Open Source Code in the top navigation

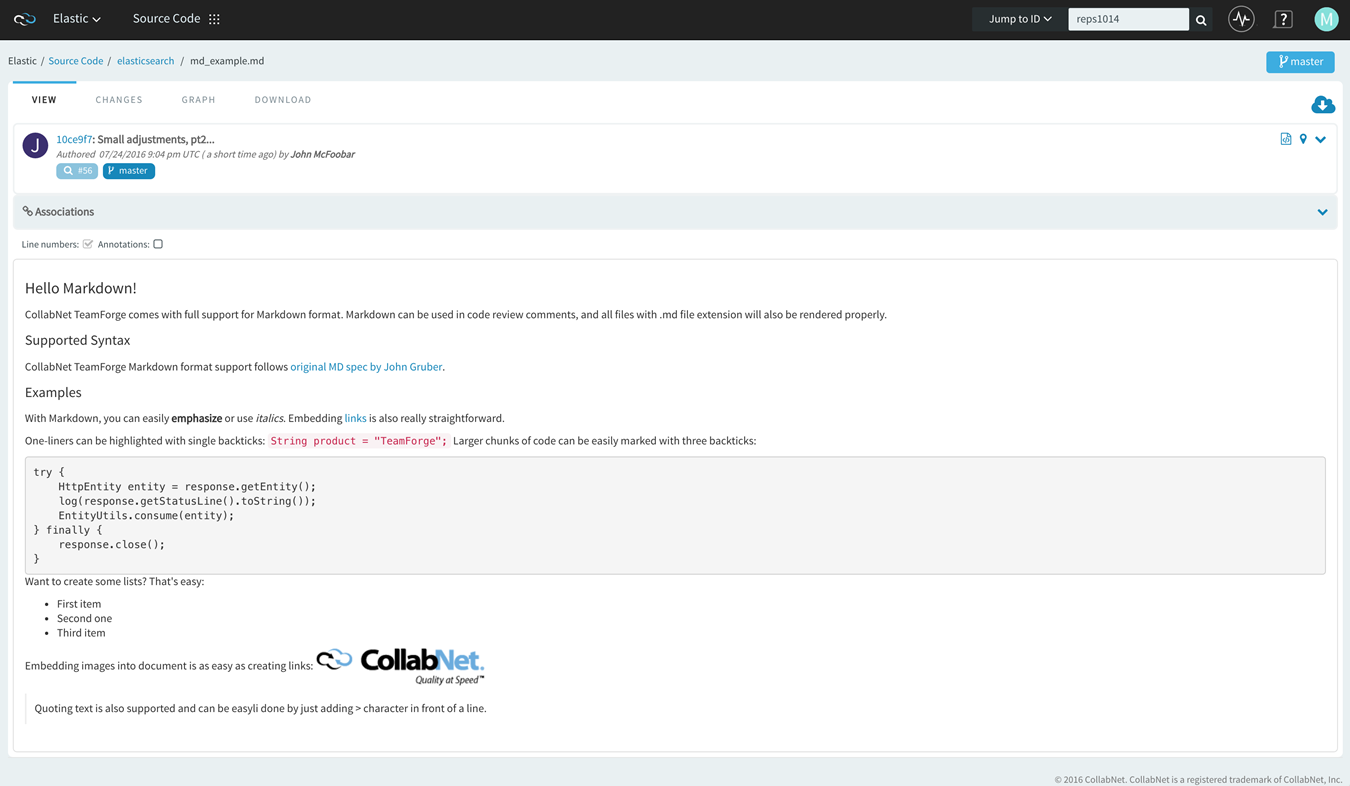click(x=166, y=19)
